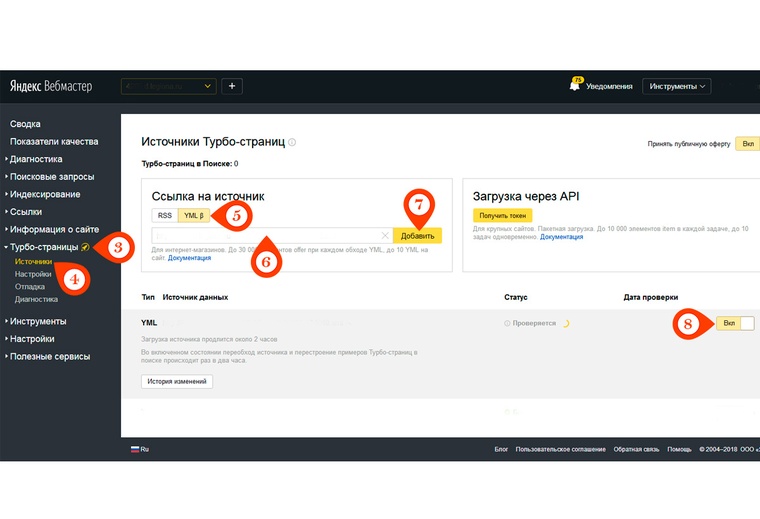The width and height of the screenshot is (760, 519).
Task: Toggle the YML source Вкл switch
Action: 735,323
